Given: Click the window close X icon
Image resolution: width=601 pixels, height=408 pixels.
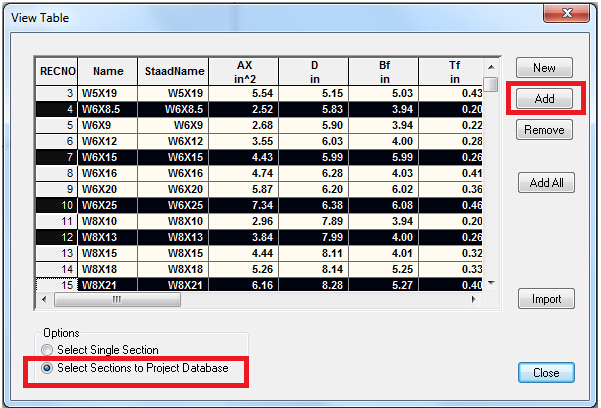Looking at the screenshot, I should coord(568,14).
